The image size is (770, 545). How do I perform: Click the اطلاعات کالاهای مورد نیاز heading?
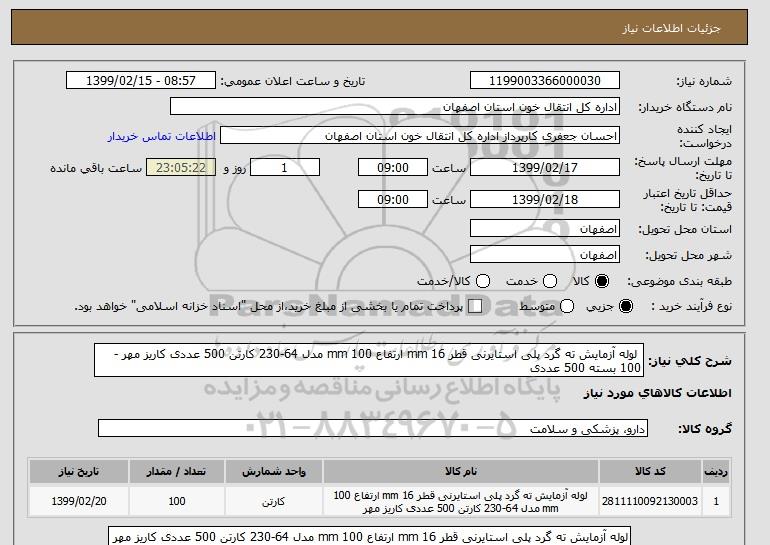[658, 393]
